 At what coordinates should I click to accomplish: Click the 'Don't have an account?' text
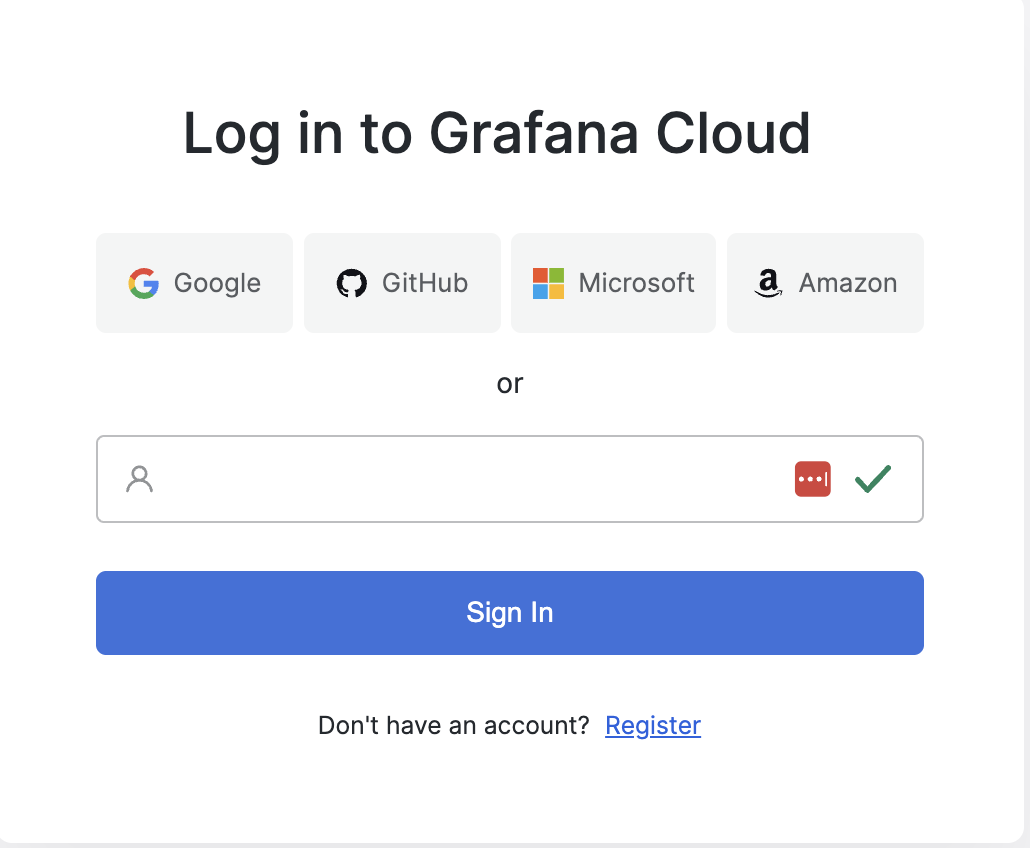coord(454,726)
